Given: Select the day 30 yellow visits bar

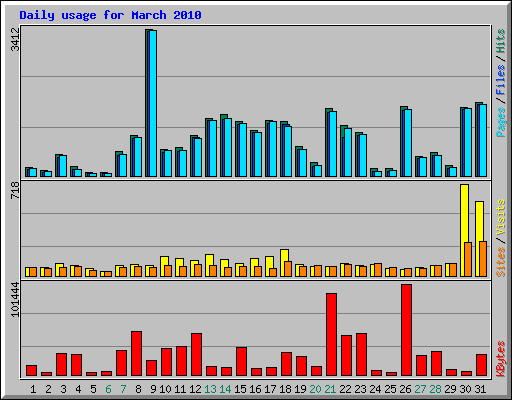Looking at the screenshot, I should (464, 230).
